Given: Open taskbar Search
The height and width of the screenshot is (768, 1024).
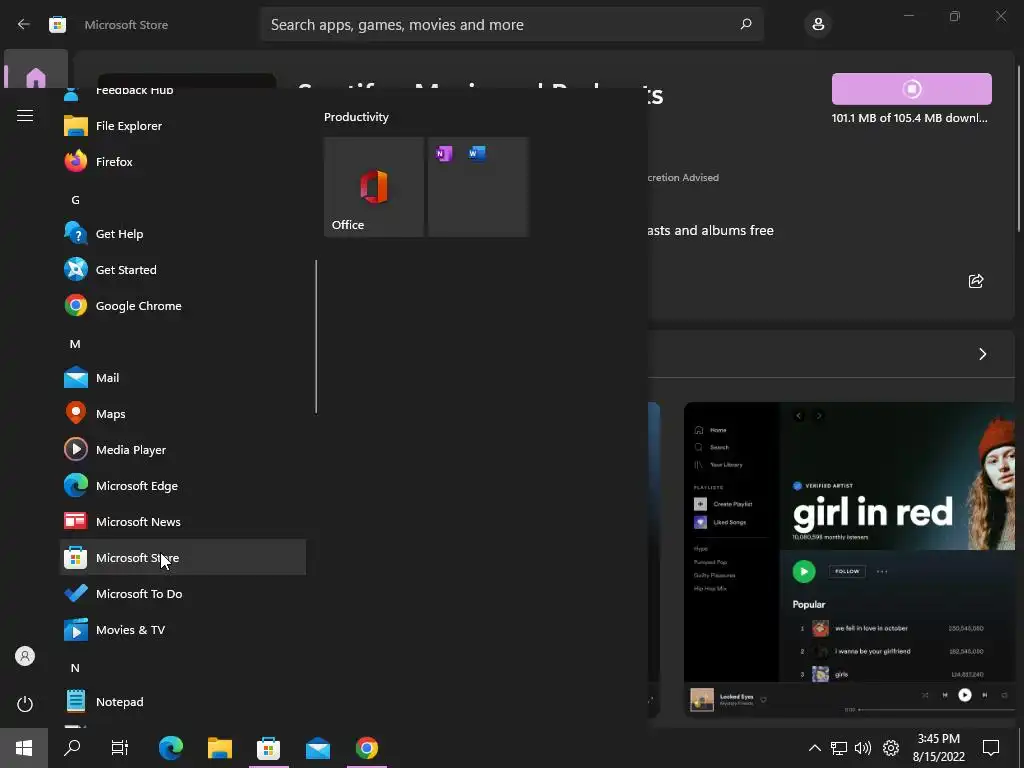Looking at the screenshot, I should 72,748.
